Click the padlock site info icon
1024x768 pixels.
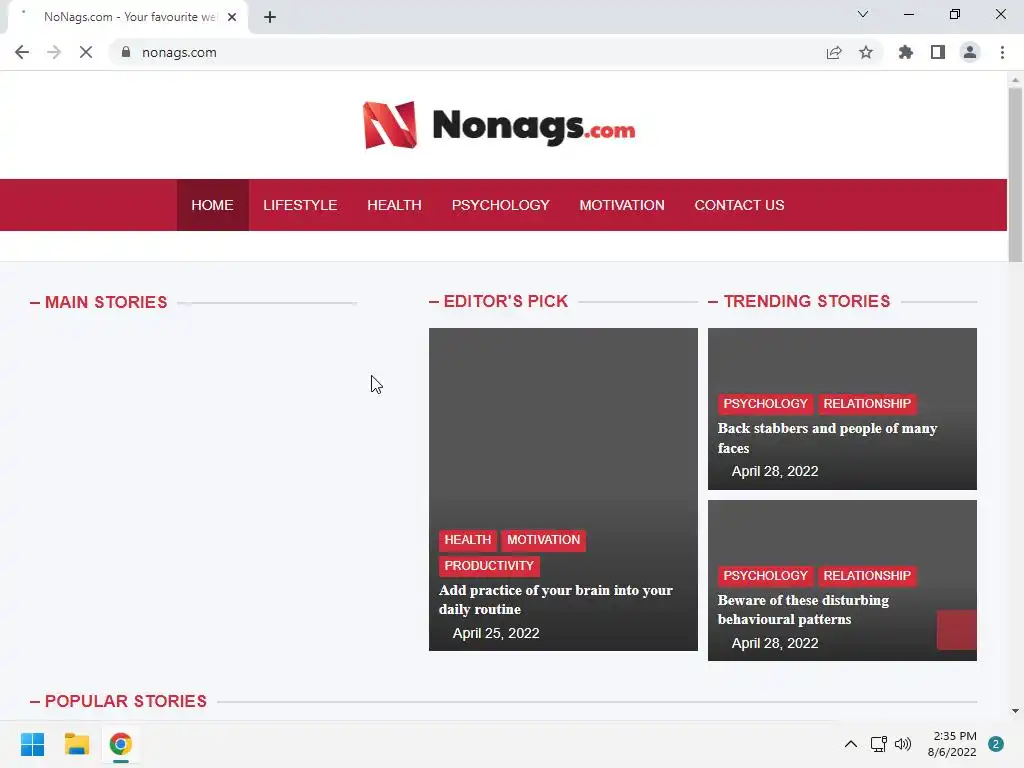(x=126, y=52)
